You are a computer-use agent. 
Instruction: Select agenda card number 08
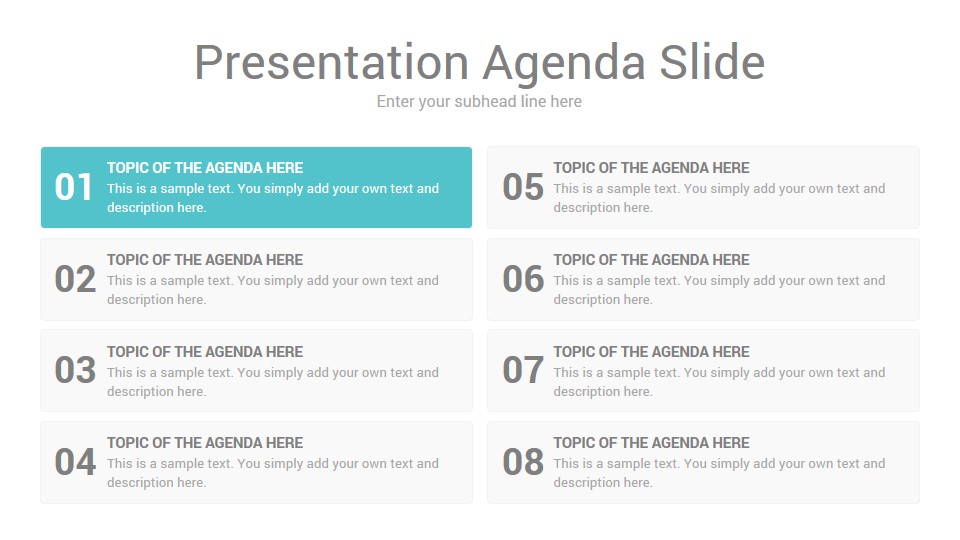coord(703,462)
